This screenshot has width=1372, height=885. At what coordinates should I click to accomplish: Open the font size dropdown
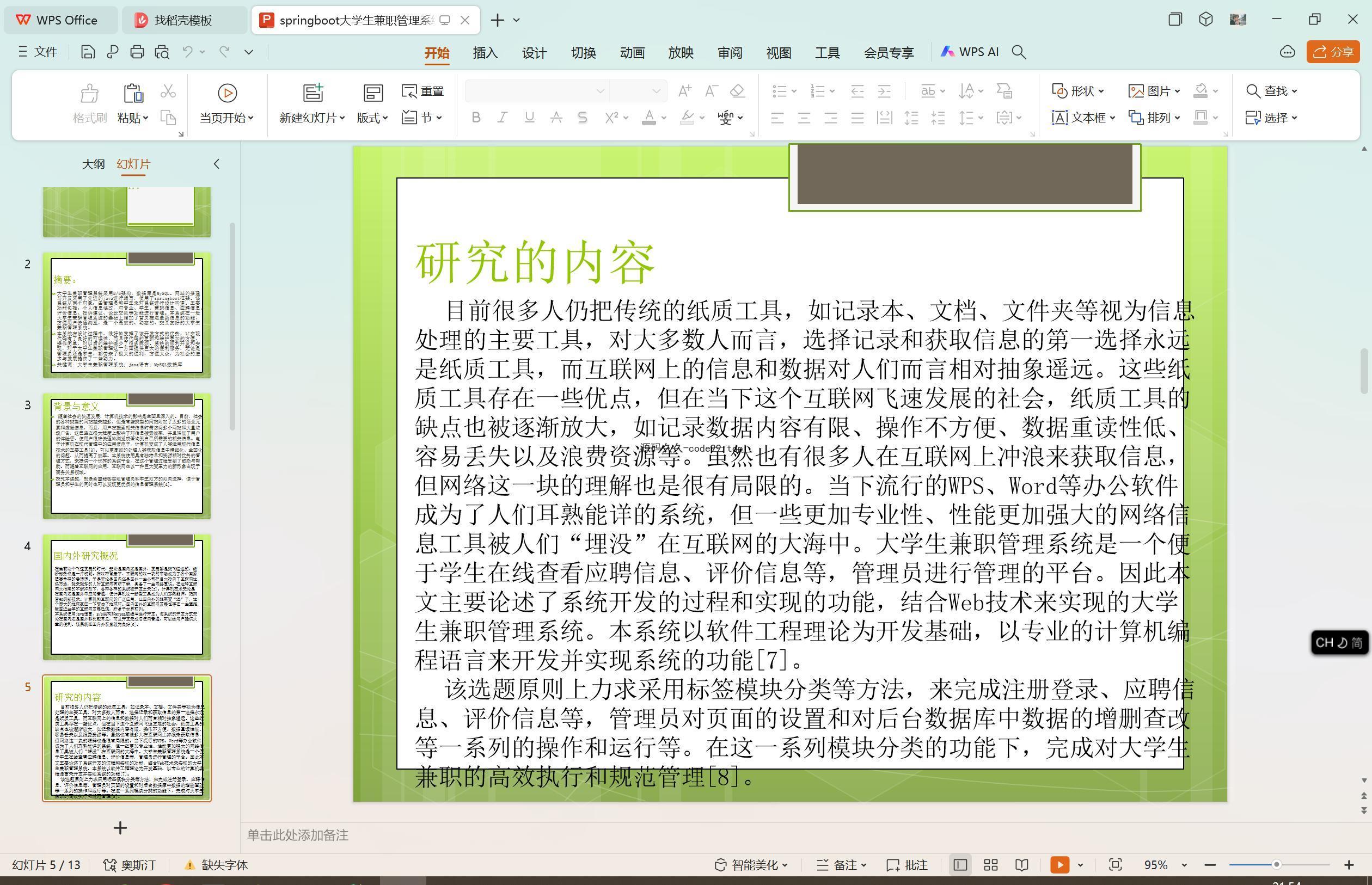click(x=656, y=91)
